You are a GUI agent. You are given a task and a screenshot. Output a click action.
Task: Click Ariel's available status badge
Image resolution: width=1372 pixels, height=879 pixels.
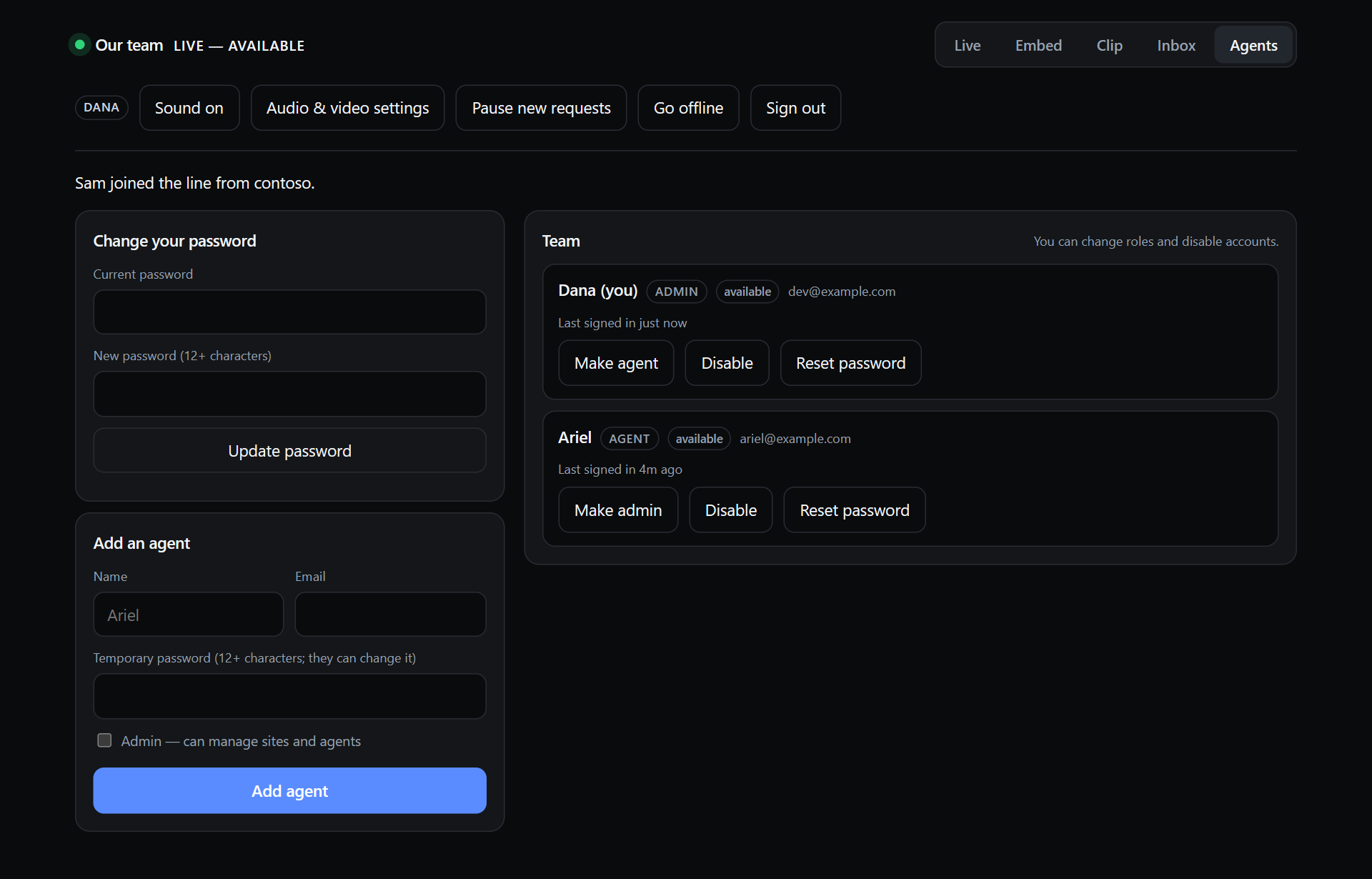pyautogui.click(x=699, y=439)
